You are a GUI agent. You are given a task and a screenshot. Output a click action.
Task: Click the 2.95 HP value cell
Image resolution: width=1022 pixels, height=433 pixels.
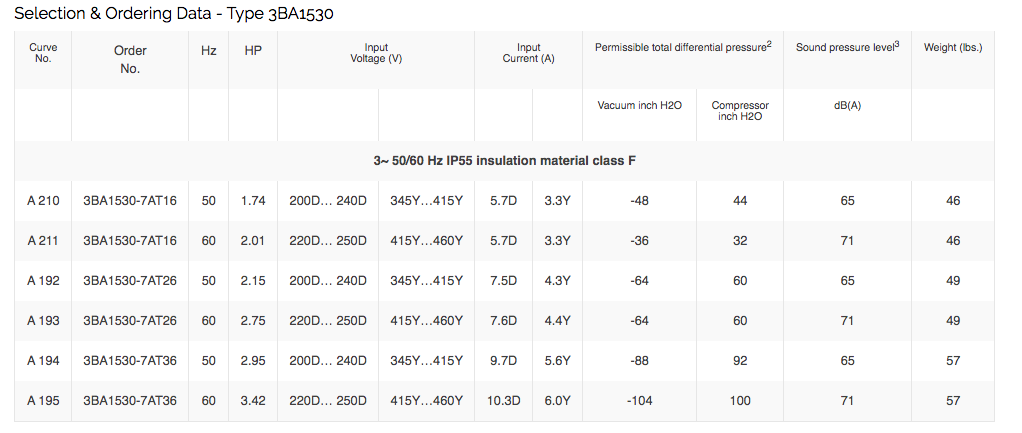(253, 361)
